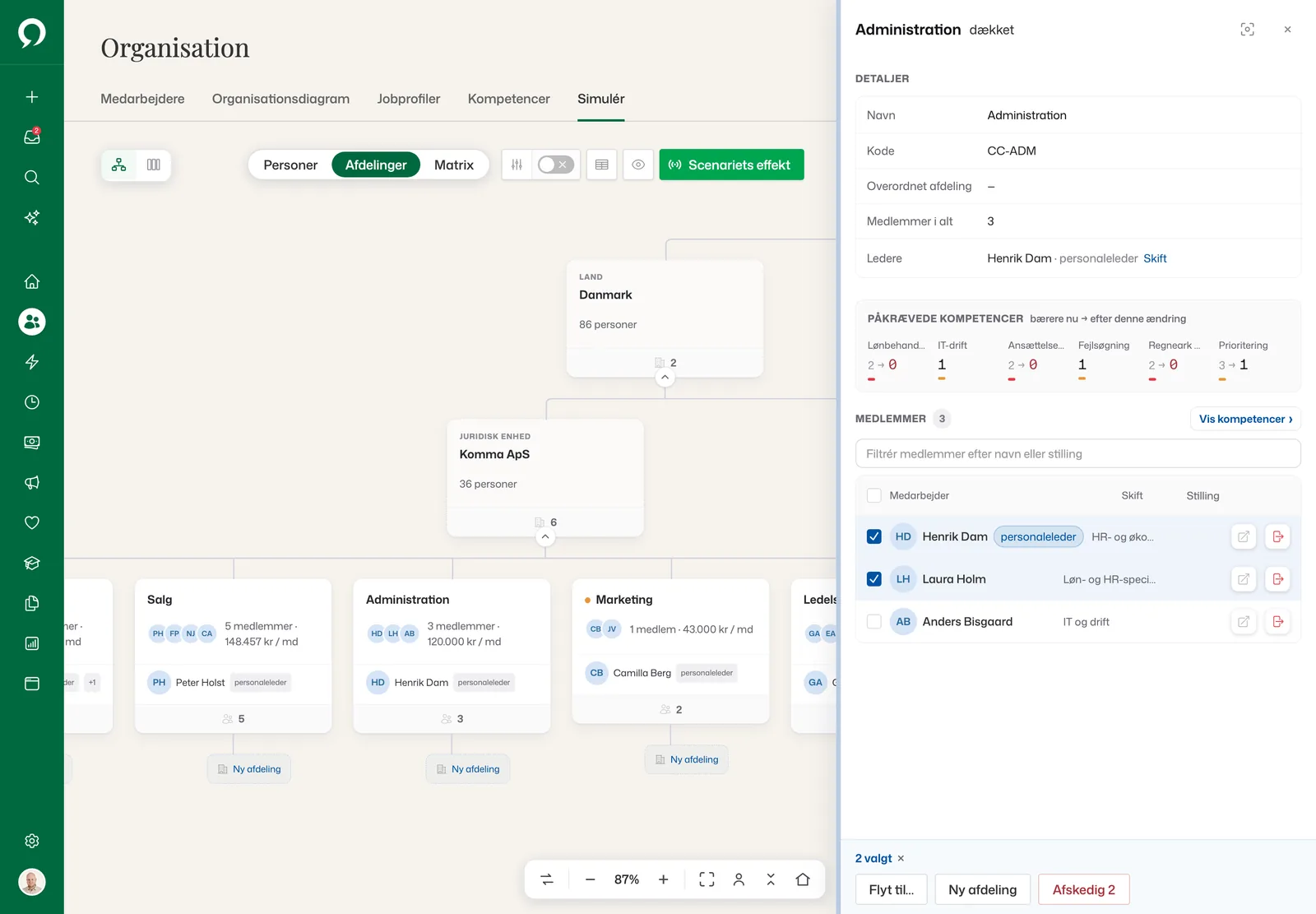Open the megaphone announcements icon
This screenshot has width=1316, height=914.
pos(32,483)
